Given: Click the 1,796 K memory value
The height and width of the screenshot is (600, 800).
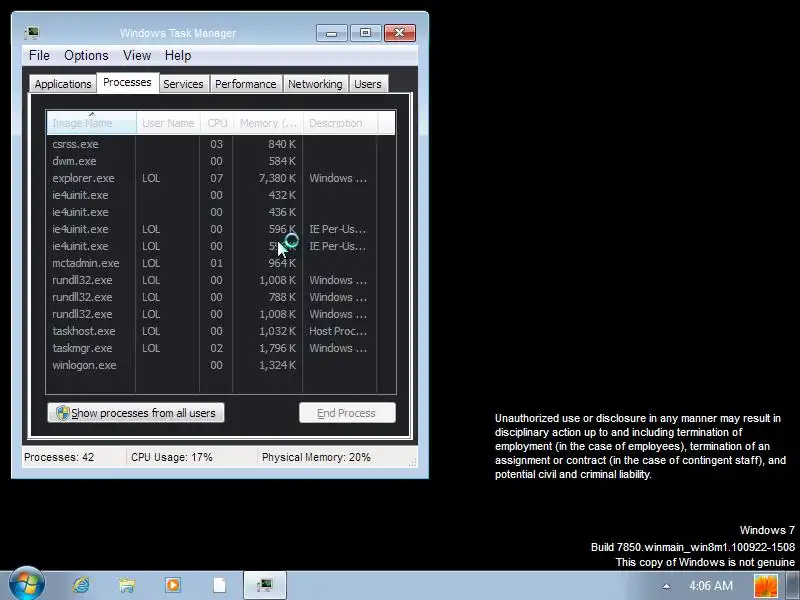Looking at the screenshot, I should pyautogui.click(x=277, y=348).
